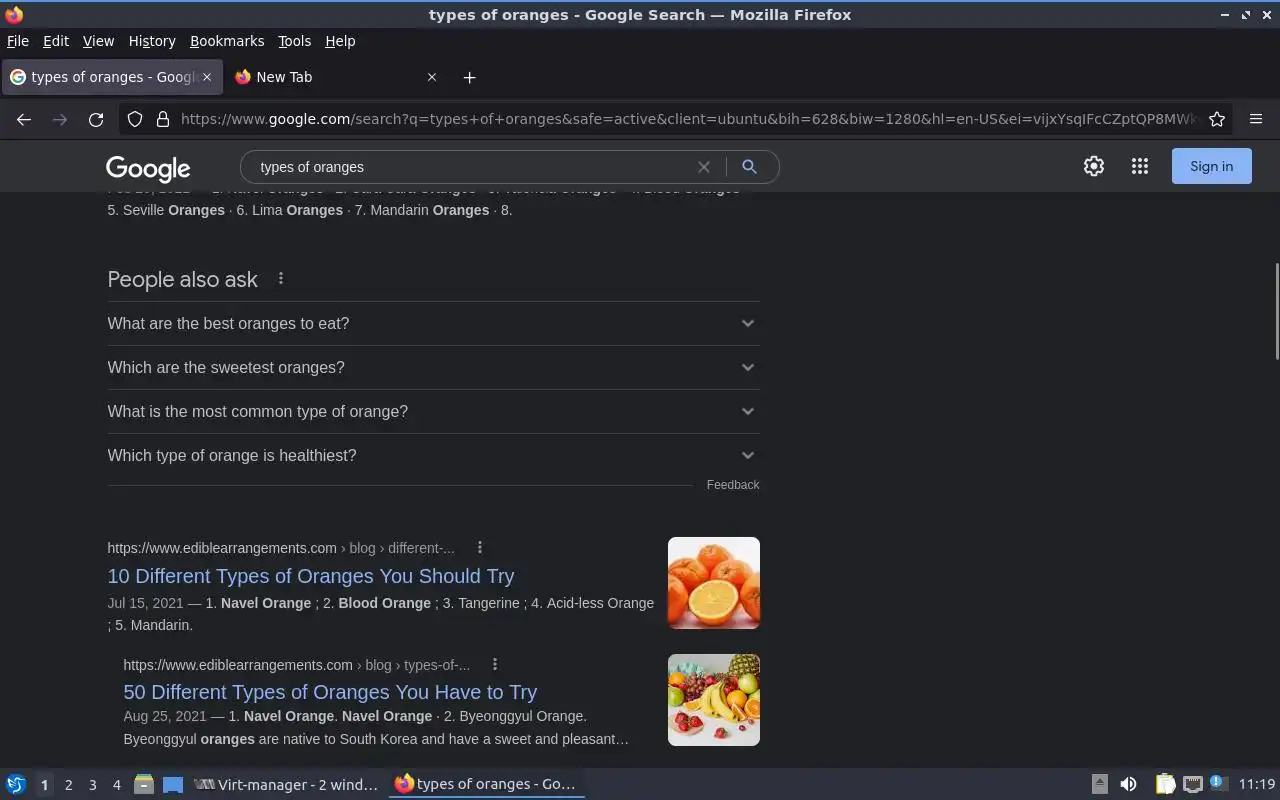Open the network connection tray icon
The height and width of the screenshot is (800, 1280).
pyautogui.click(x=1192, y=785)
